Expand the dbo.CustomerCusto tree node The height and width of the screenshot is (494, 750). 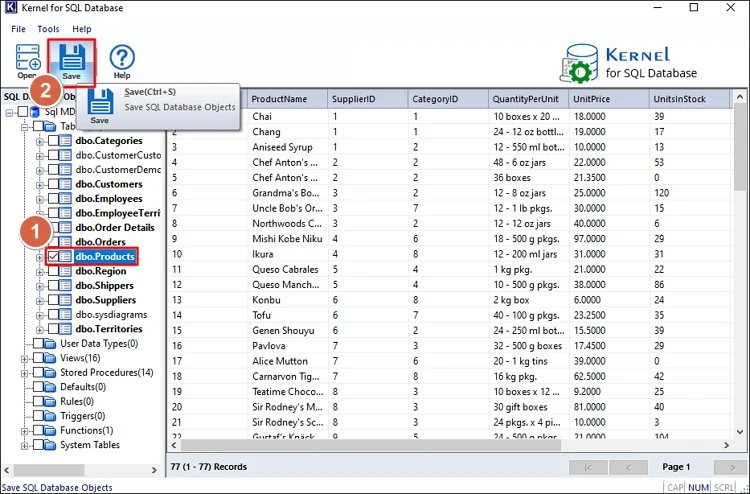click(40, 156)
